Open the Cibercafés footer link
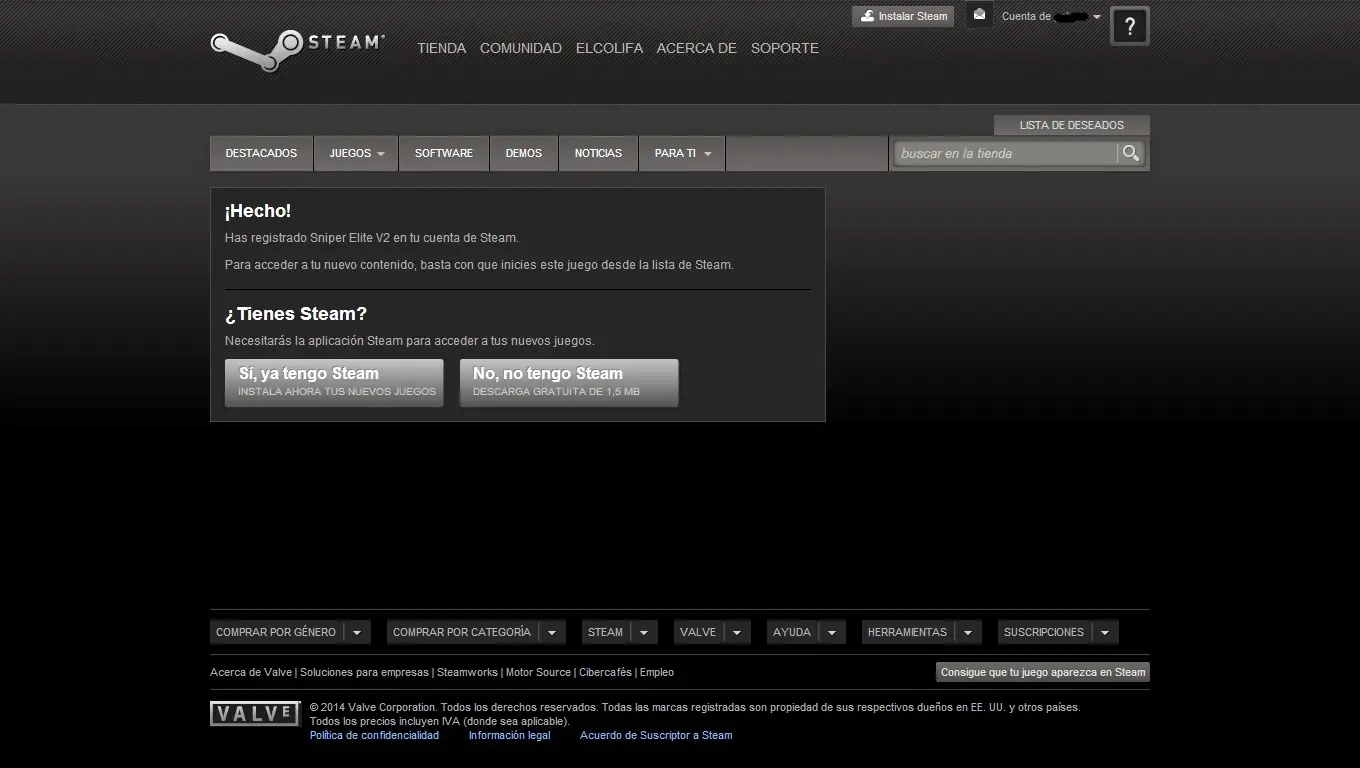 pyautogui.click(x=605, y=672)
